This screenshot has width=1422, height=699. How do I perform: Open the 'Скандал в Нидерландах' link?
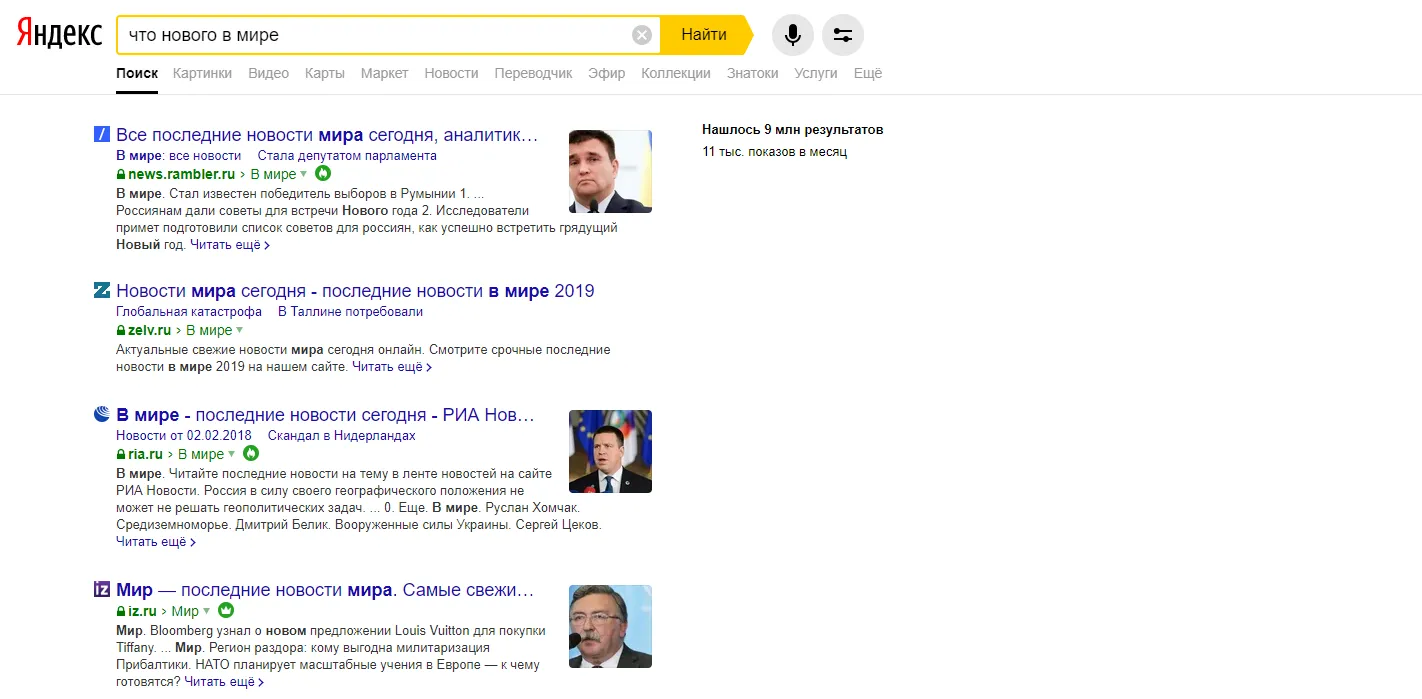[x=340, y=436]
